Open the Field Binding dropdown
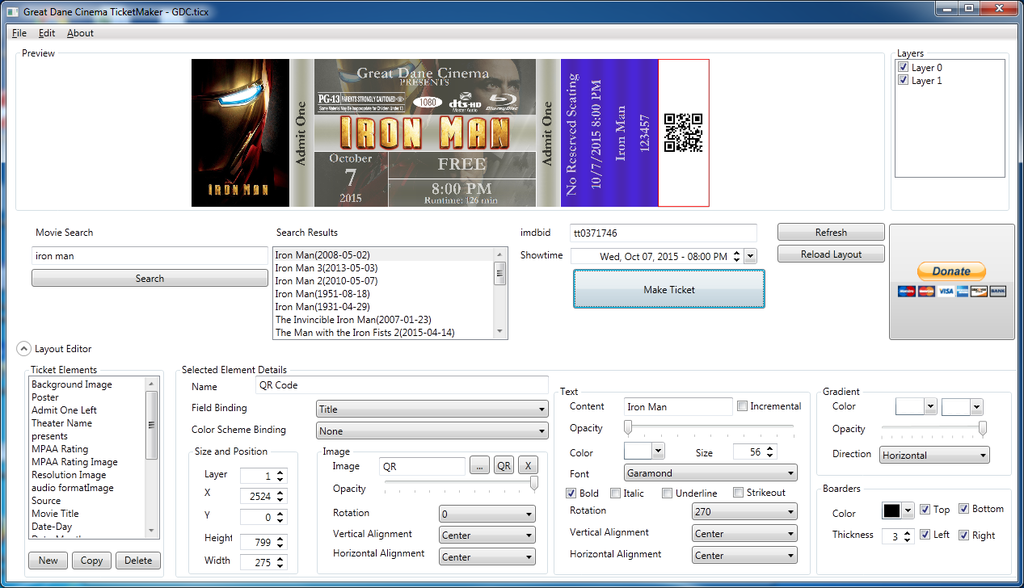 [432, 409]
